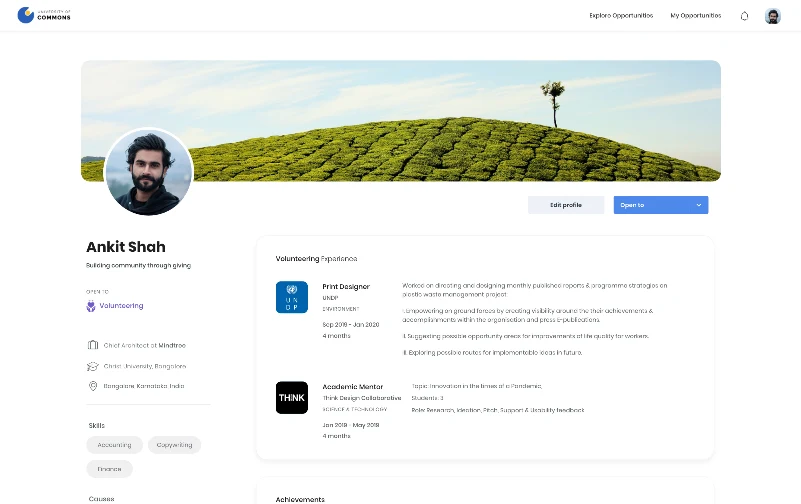Viewport: 801px width, 504px height.
Task: Select the Finance skill tag
Action: [x=109, y=469]
